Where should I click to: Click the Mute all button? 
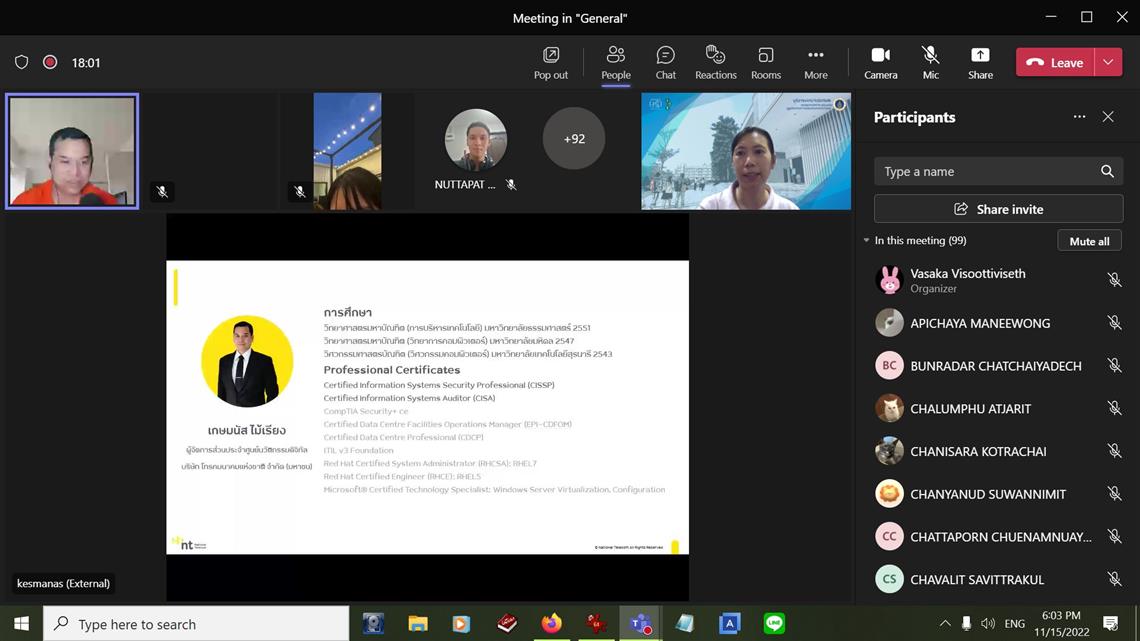click(1089, 241)
